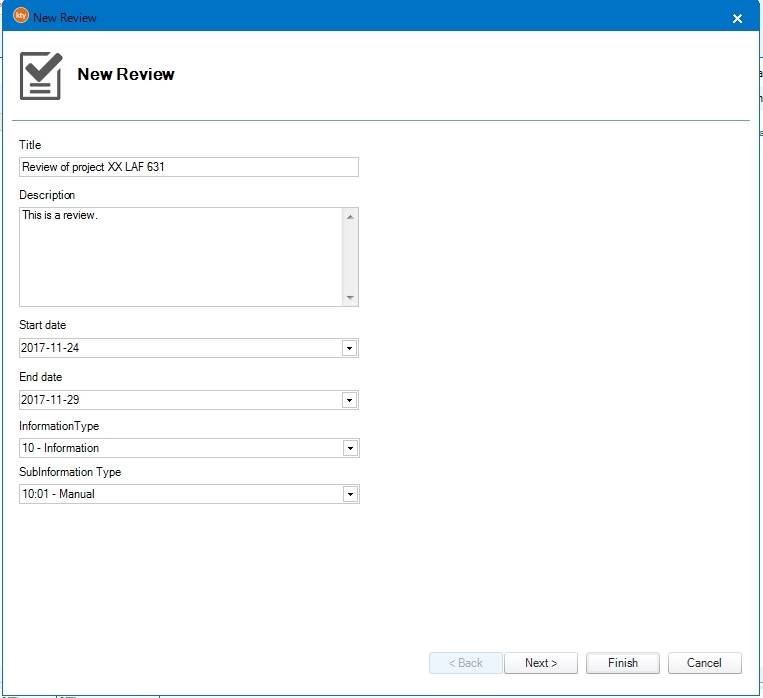Click the New Review title bar text

(65, 18)
